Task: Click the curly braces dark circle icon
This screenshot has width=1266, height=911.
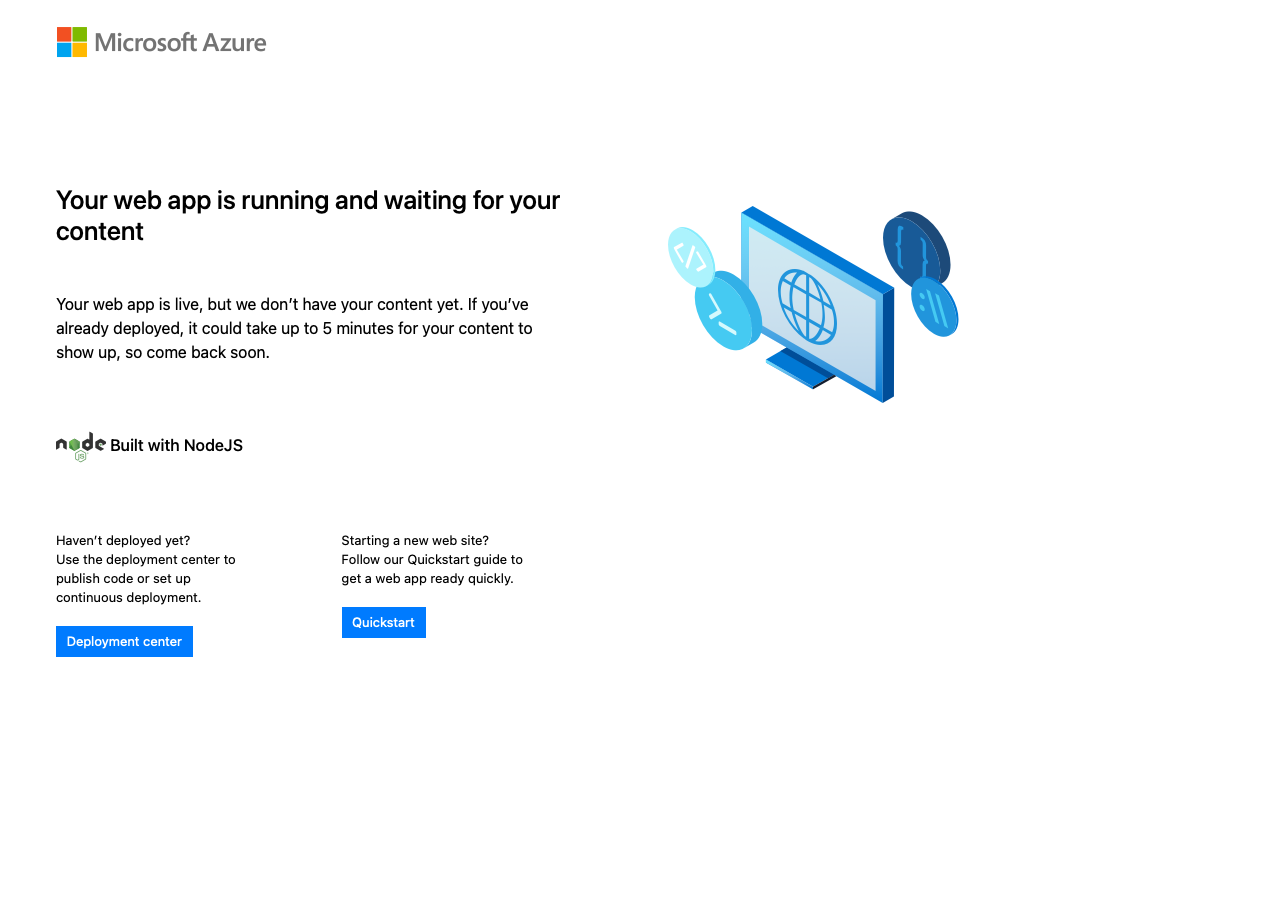Action: [916, 250]
